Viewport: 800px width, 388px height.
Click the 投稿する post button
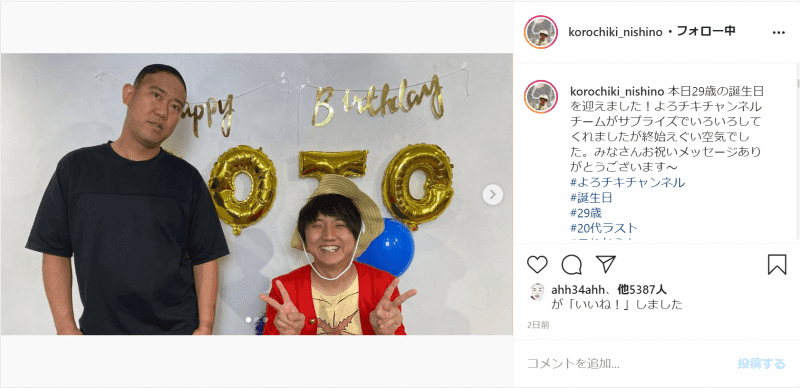[x=761, y=363]
